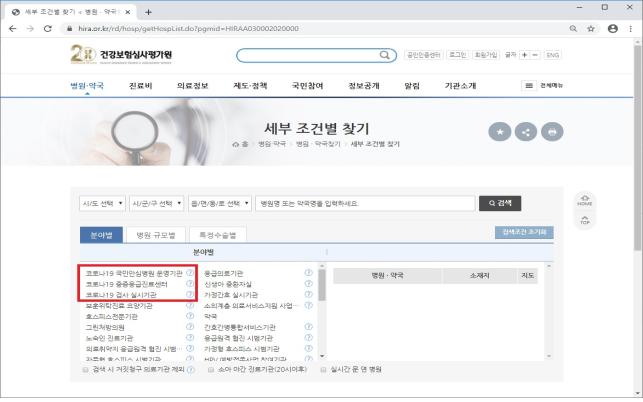This screenshot has height=402, width=643.
Task: Select 코로나19 검사 실시기관 in the list
Action: click(121, 295)
